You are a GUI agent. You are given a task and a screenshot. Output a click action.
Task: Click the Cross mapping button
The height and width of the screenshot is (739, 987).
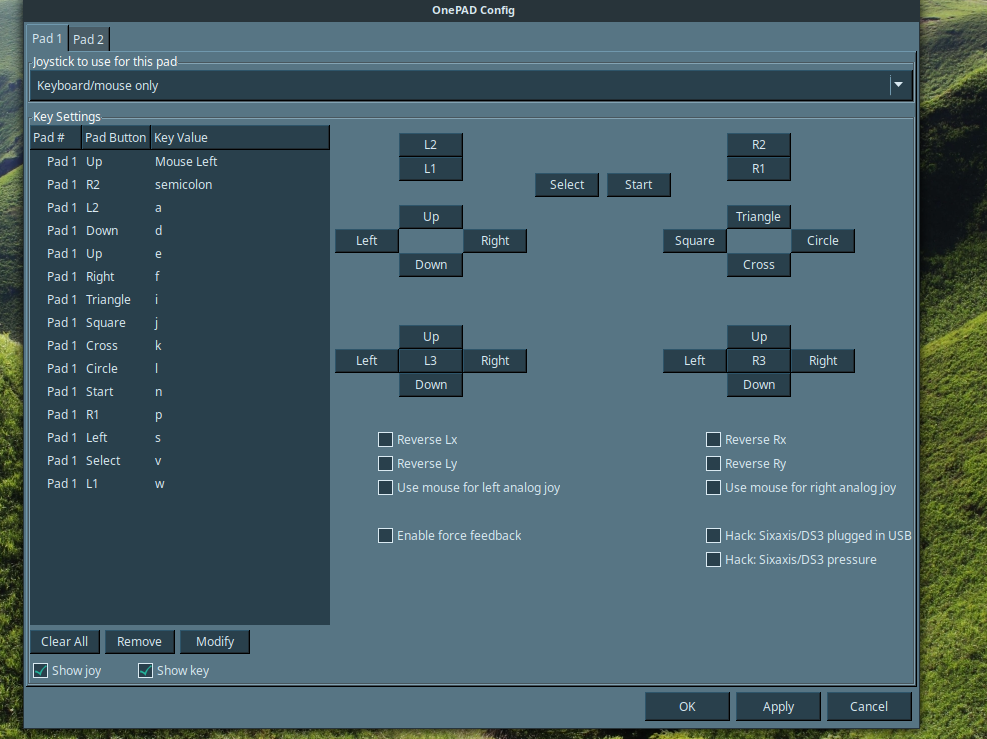[x=758, y=264]
